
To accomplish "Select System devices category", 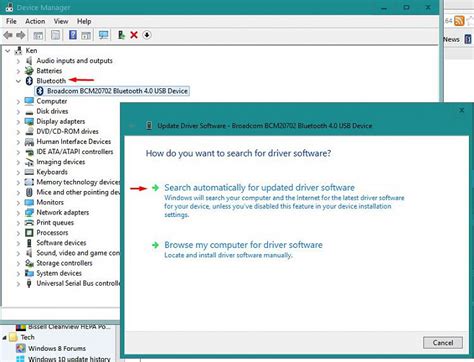I will pos(59,273).
